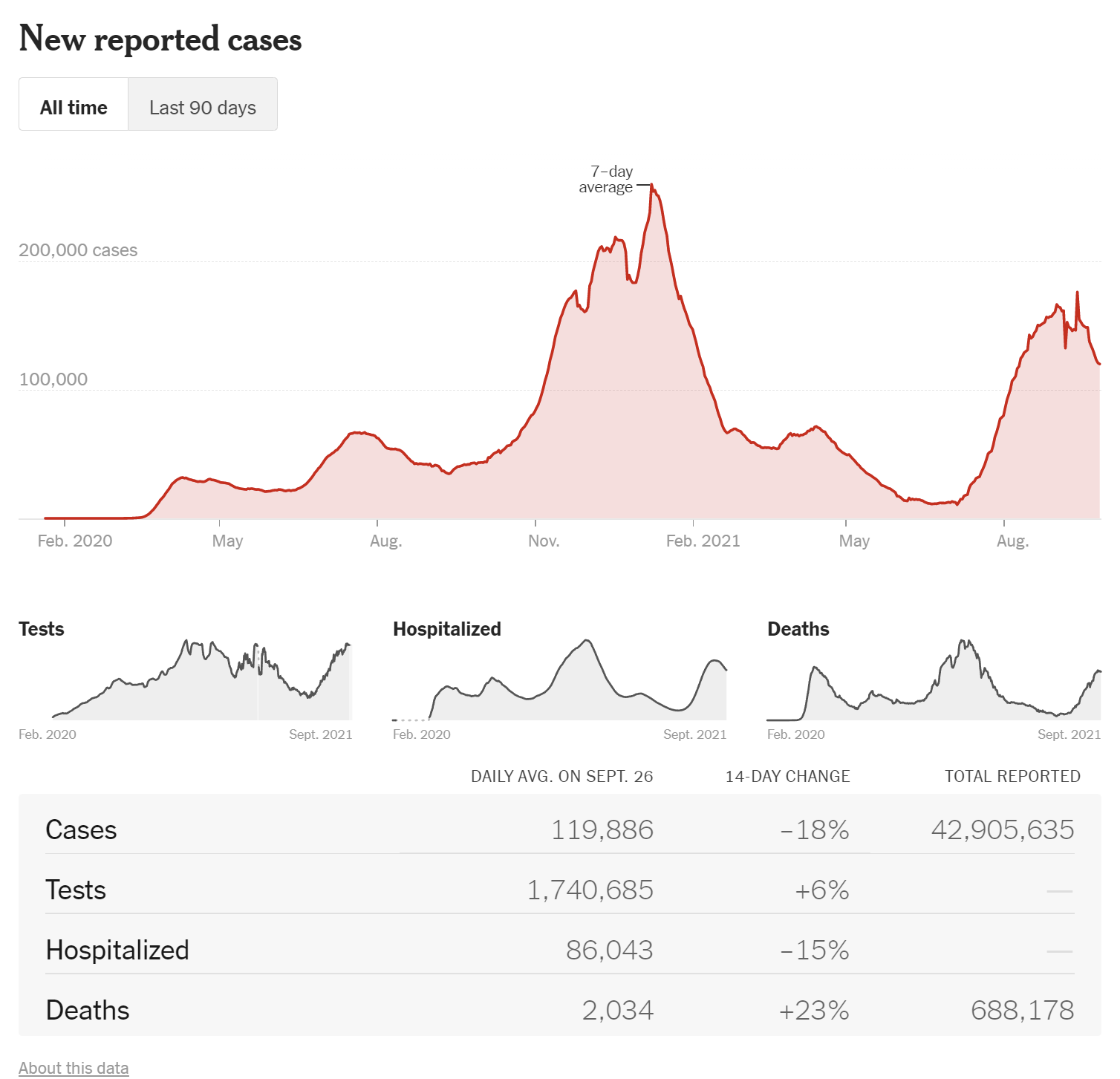Click the New reported cases heading
The height and width of the screenshot is (1079, 1120).
(160, 39)
